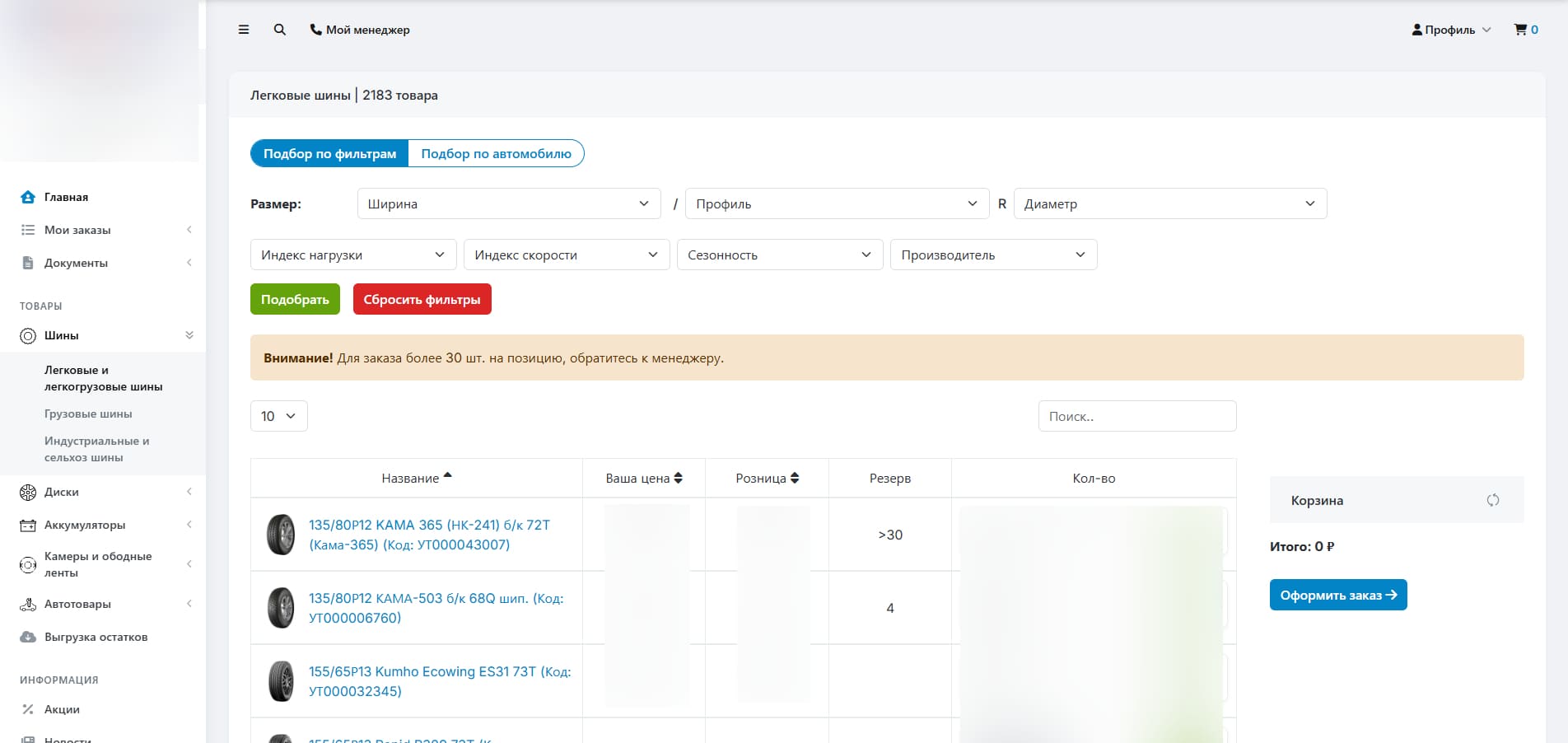Expand the Камеры и ободные ленты chevron
1568x743 pixels.
pyautogui.click(x=189, y=564)
